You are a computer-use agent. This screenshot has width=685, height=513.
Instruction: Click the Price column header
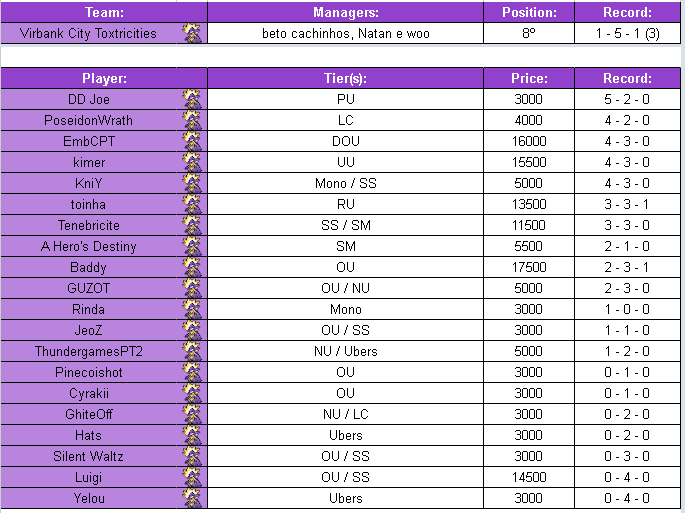(528, 78)
